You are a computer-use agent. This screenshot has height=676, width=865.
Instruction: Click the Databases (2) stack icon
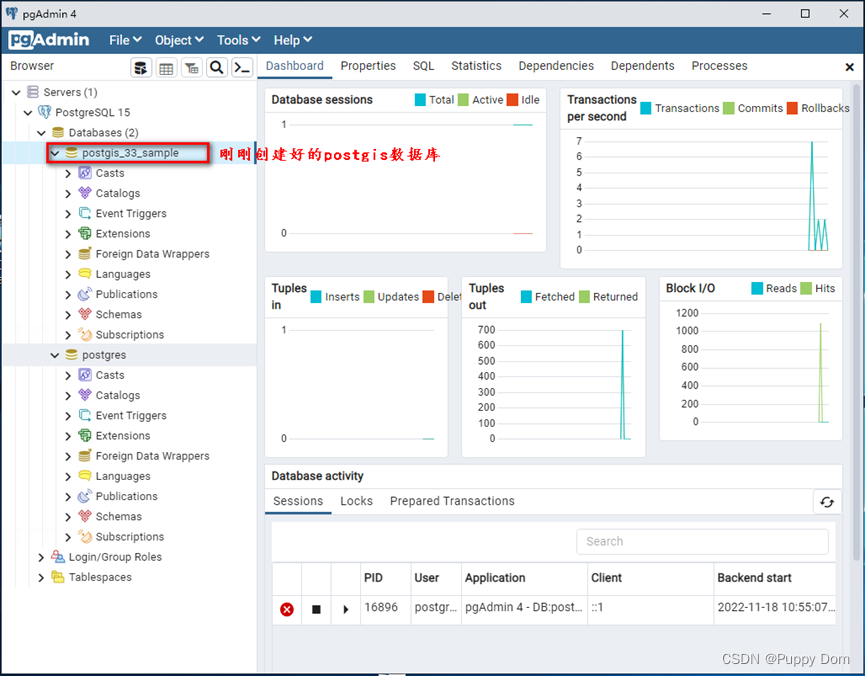point(58,132)
